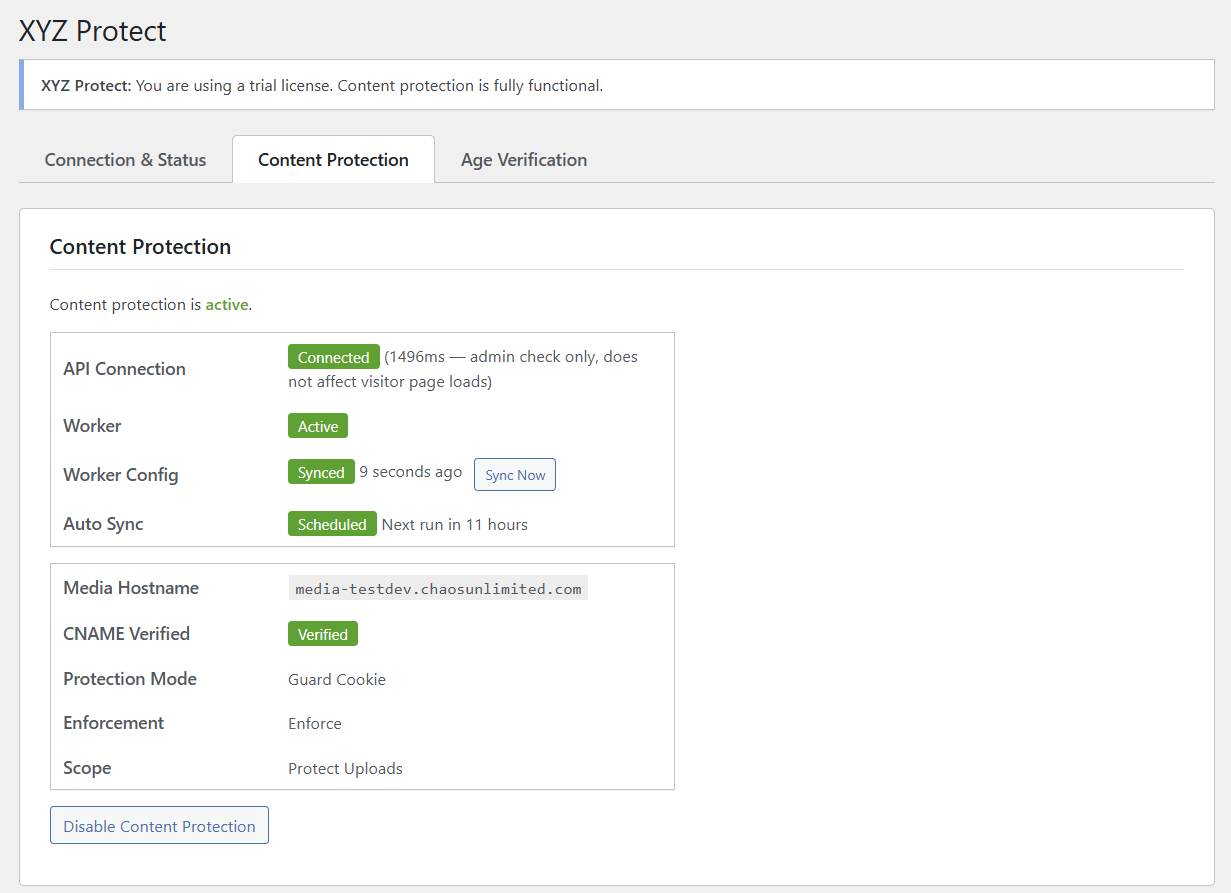Click the Guard Cookie protection mode value
This screenshot has width=1231, height=893.
(336, 679)
